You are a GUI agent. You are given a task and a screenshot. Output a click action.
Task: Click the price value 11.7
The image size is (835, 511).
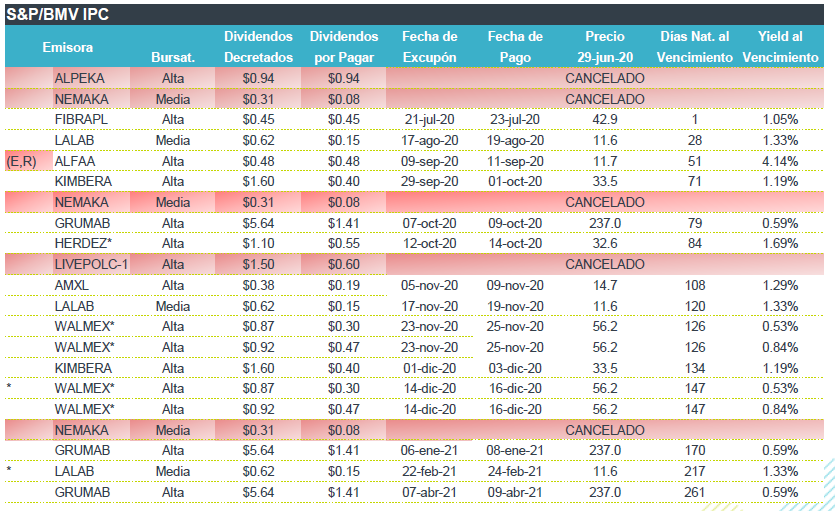pyautogui.click(x=605, y=161)
